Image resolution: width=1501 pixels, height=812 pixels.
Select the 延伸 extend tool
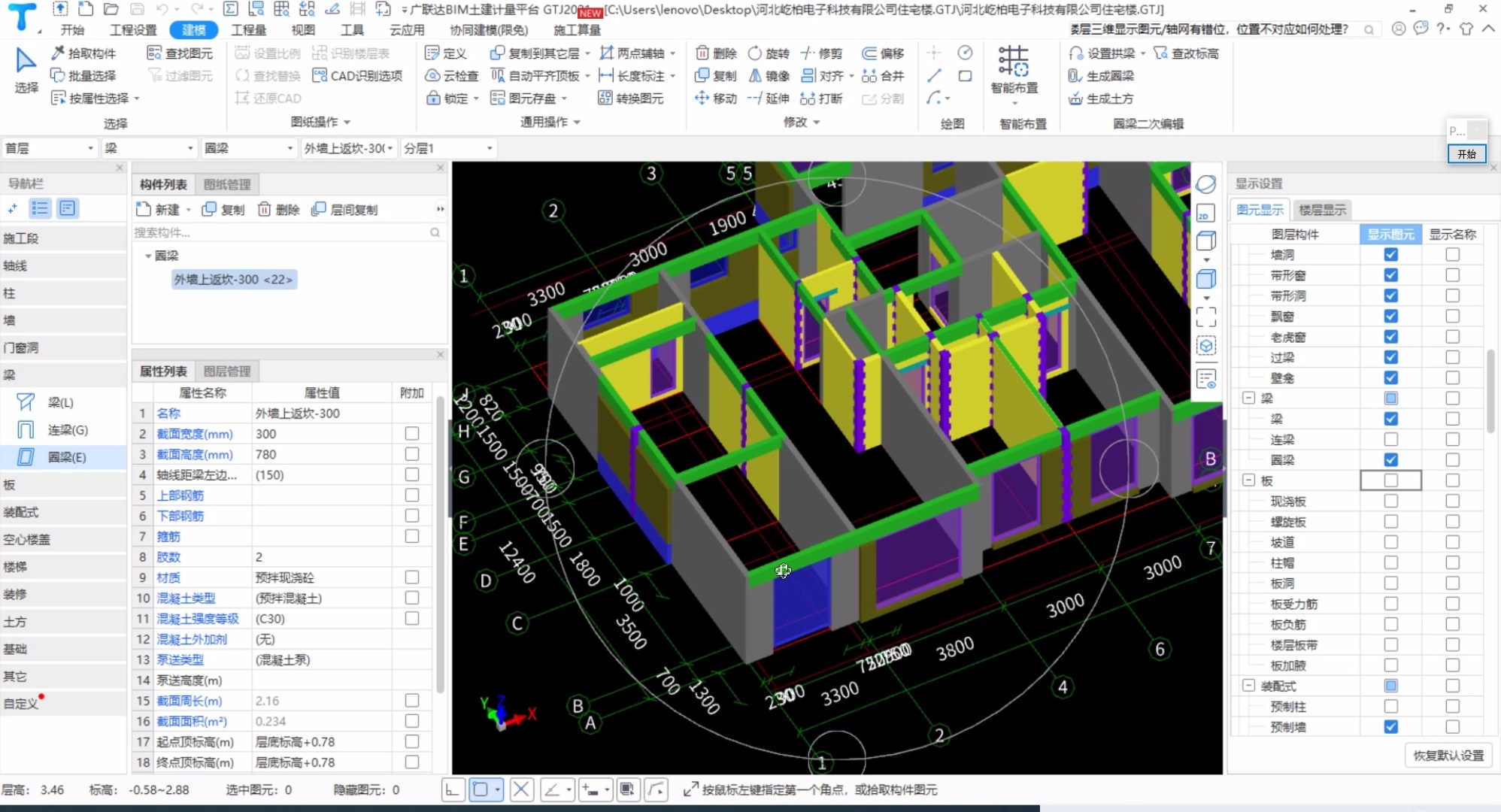click(769, 98)
